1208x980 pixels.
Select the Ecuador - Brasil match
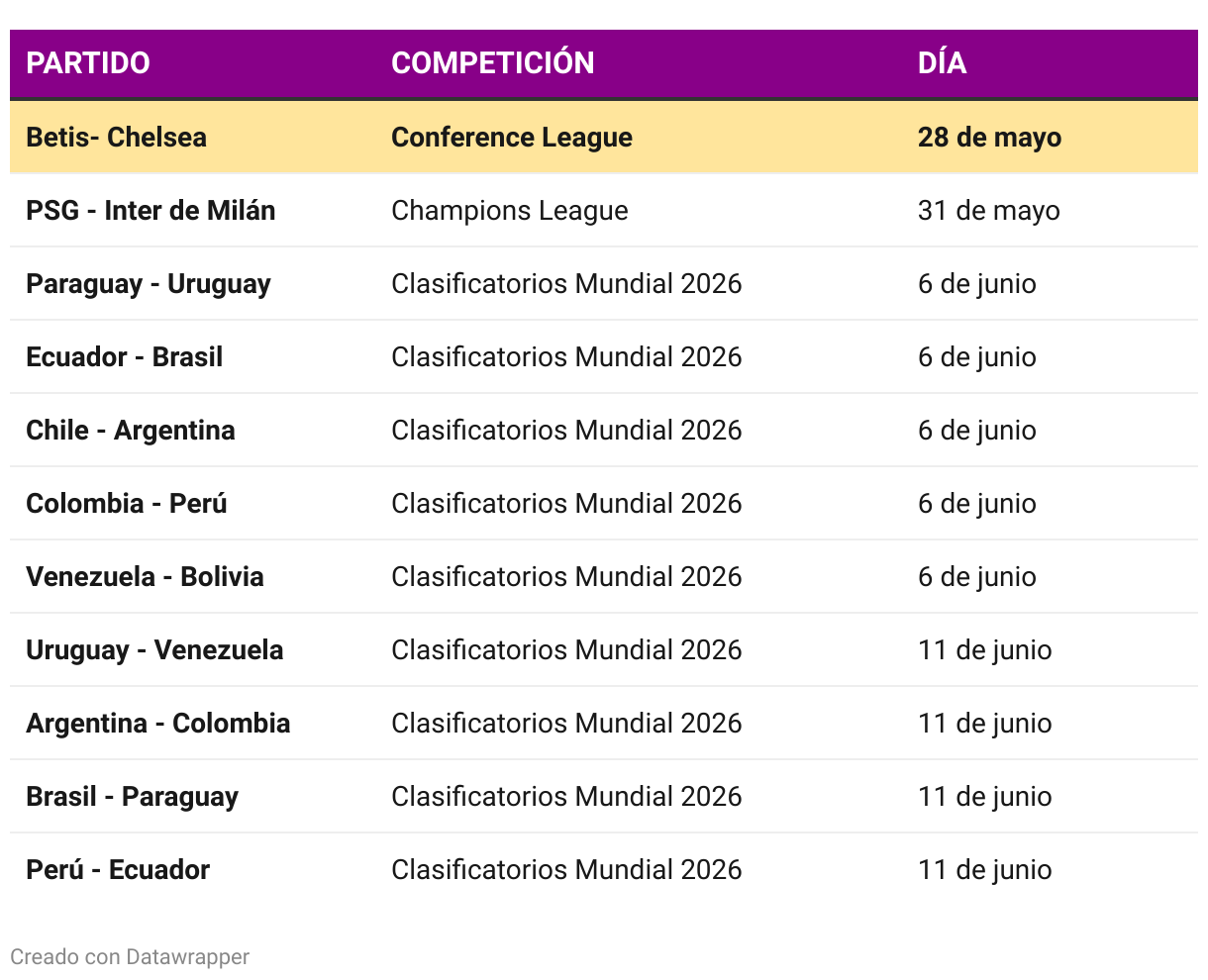click(x=124, y=357)
